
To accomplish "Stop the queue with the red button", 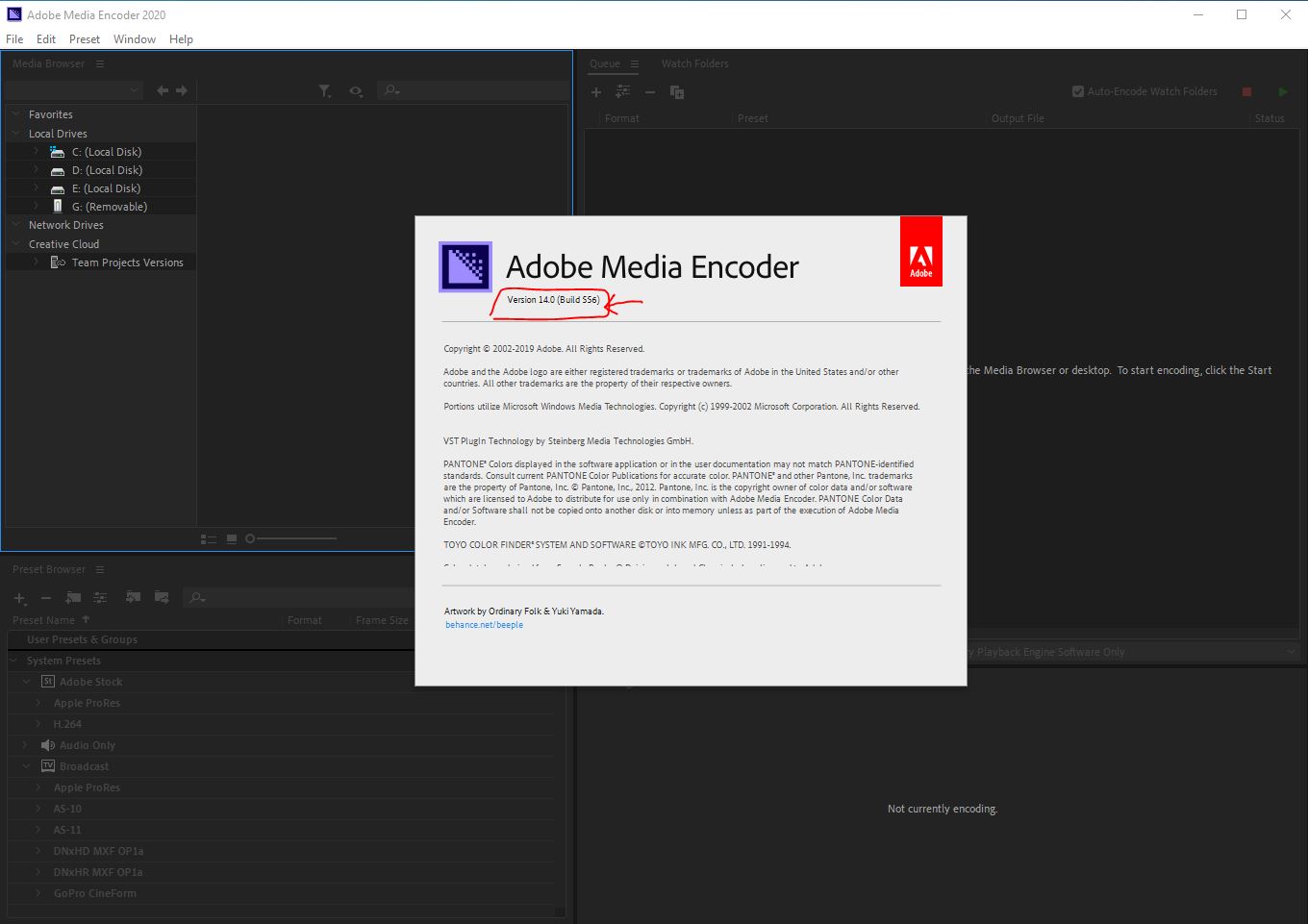I will click(x=1247, y=92).
